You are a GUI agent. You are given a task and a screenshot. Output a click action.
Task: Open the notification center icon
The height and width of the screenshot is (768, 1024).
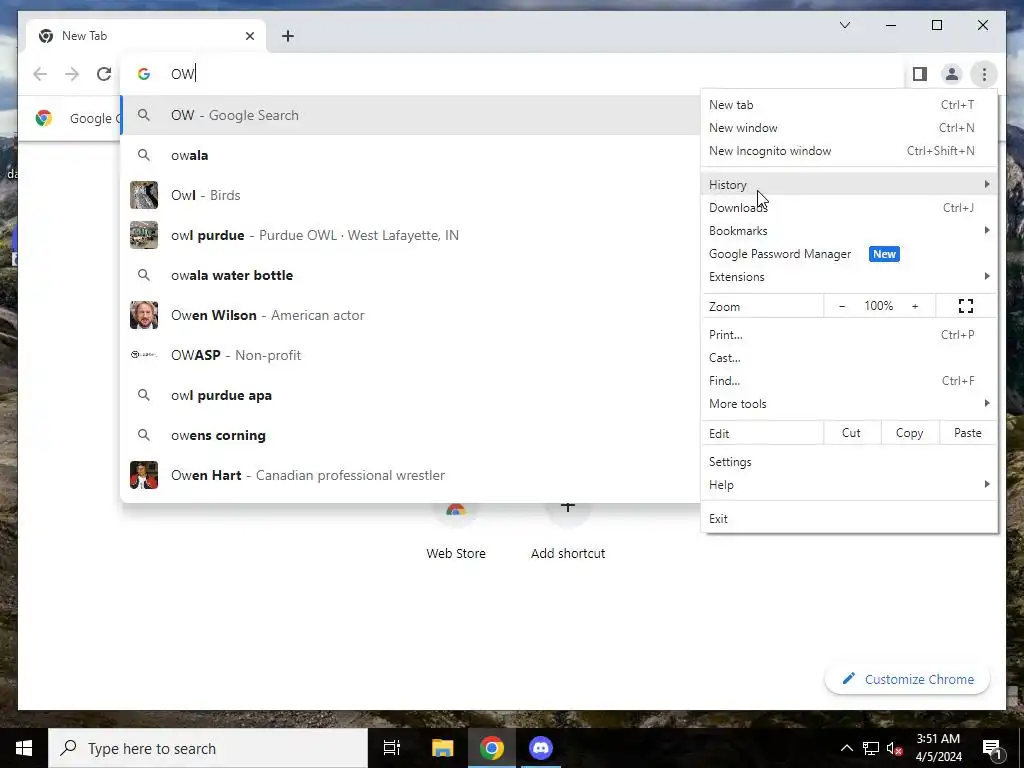click(x=992, y=748)
